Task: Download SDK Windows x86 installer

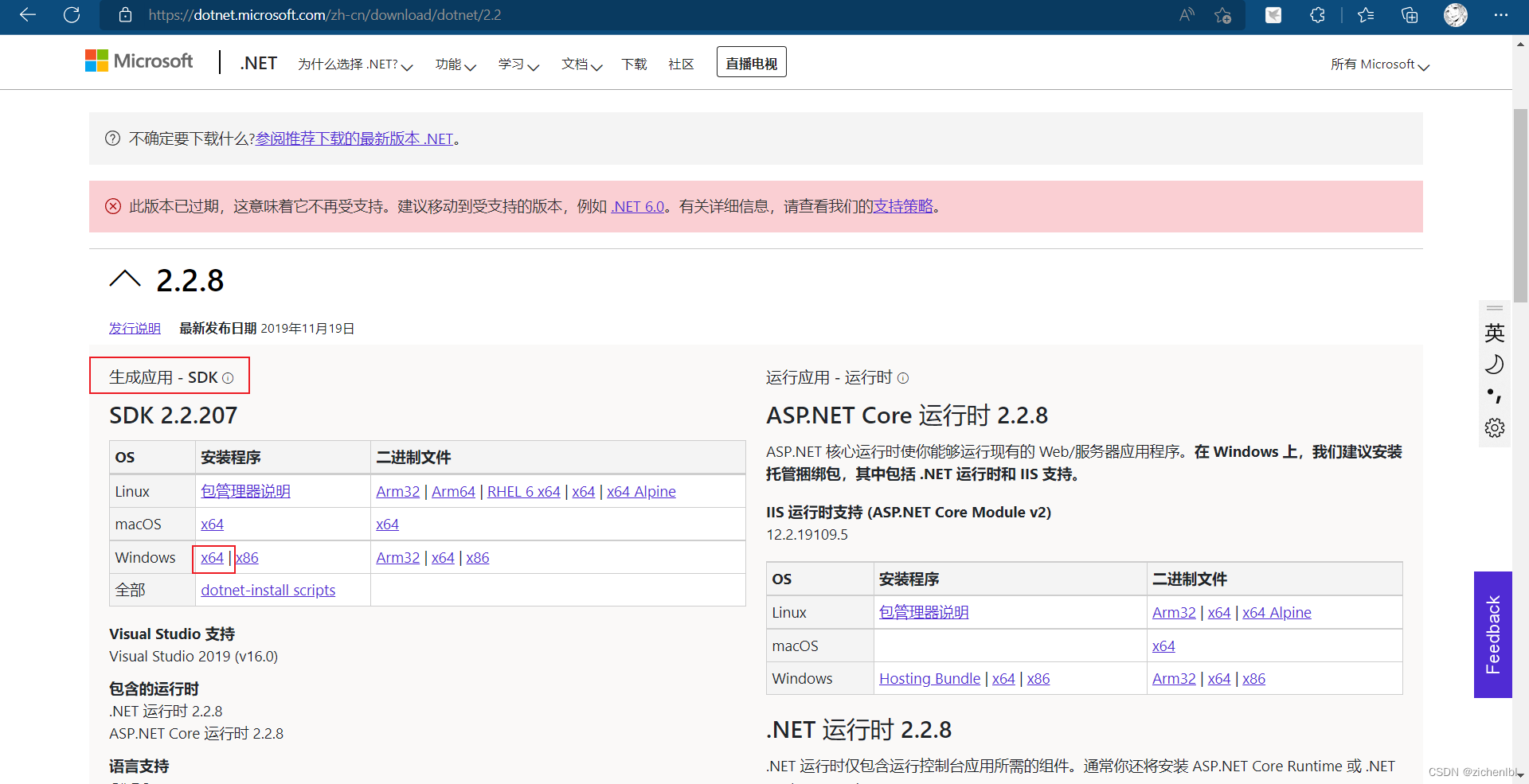Action: pos(247,557)
